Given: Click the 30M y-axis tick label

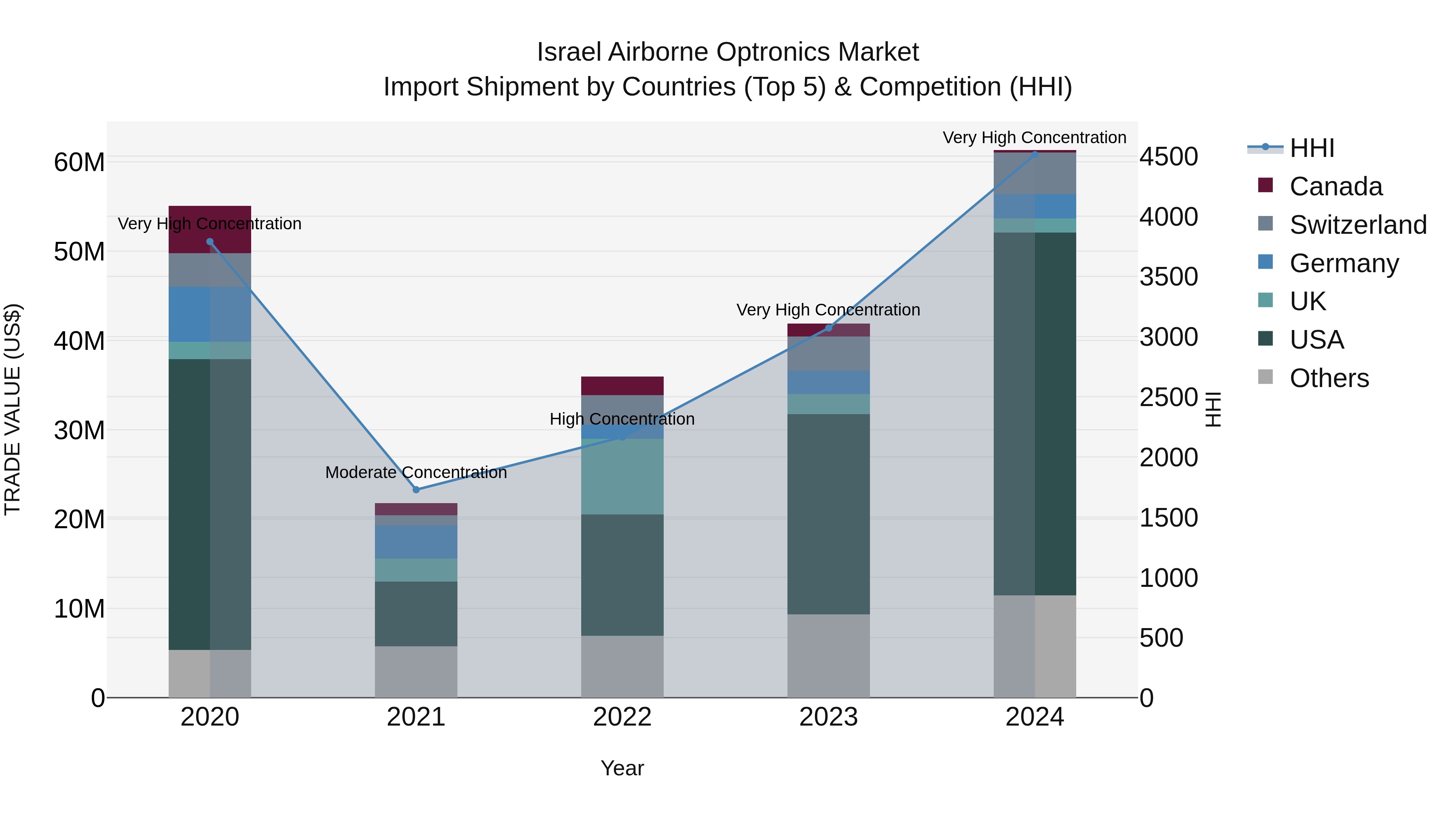Looking at the screenshot, I should 79,431.
